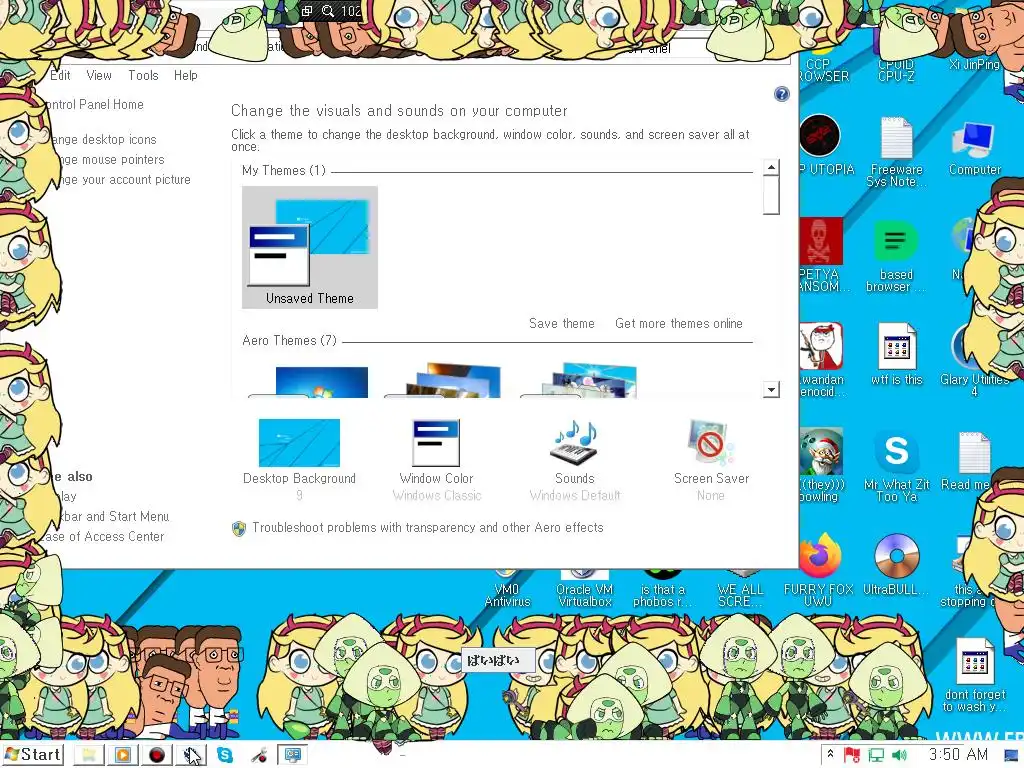This screenshot has height=768, width=1024.
Task: Click the network tray icon
Action: 876,756
